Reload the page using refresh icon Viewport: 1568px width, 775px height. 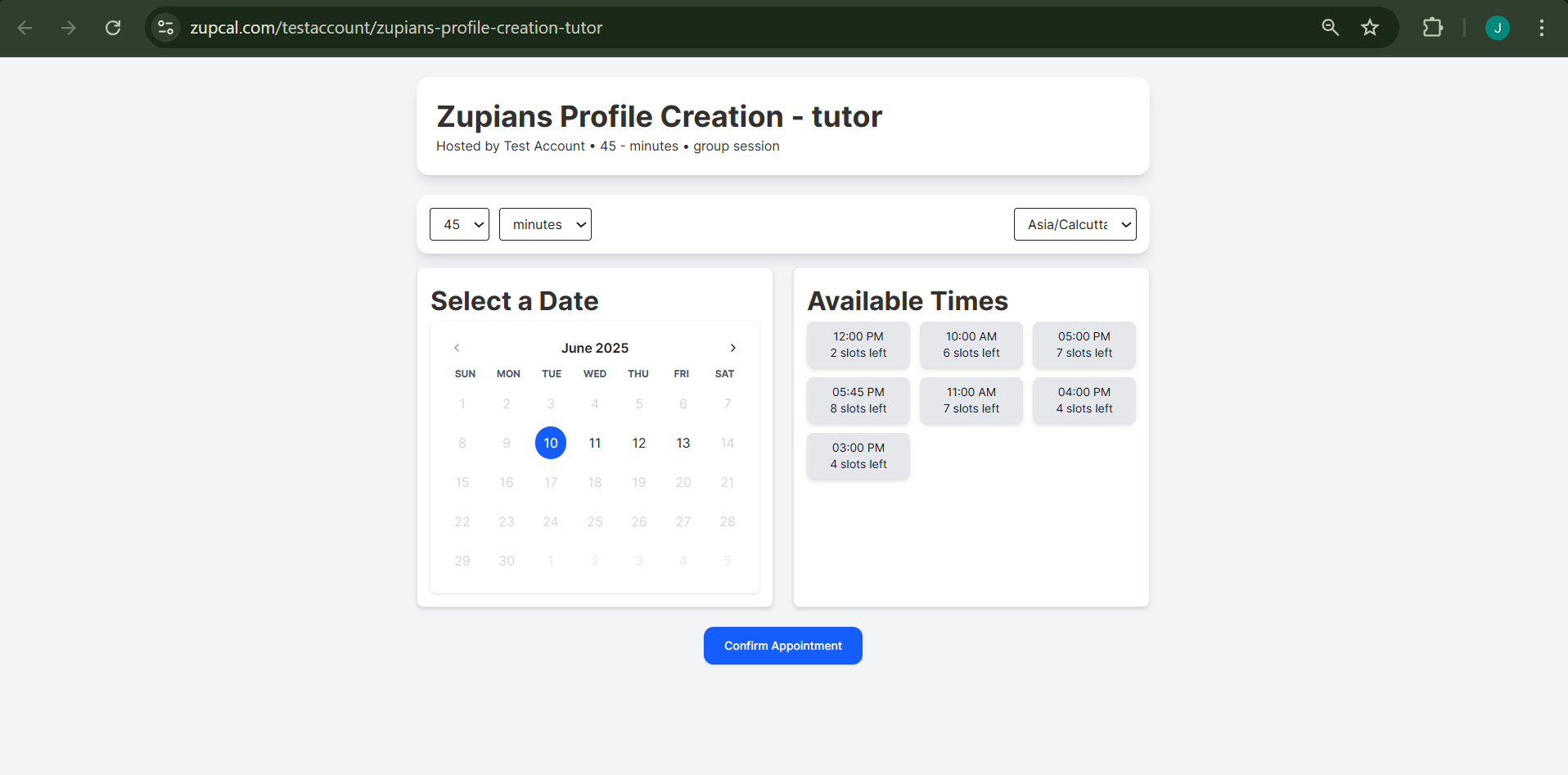point(113,27)
